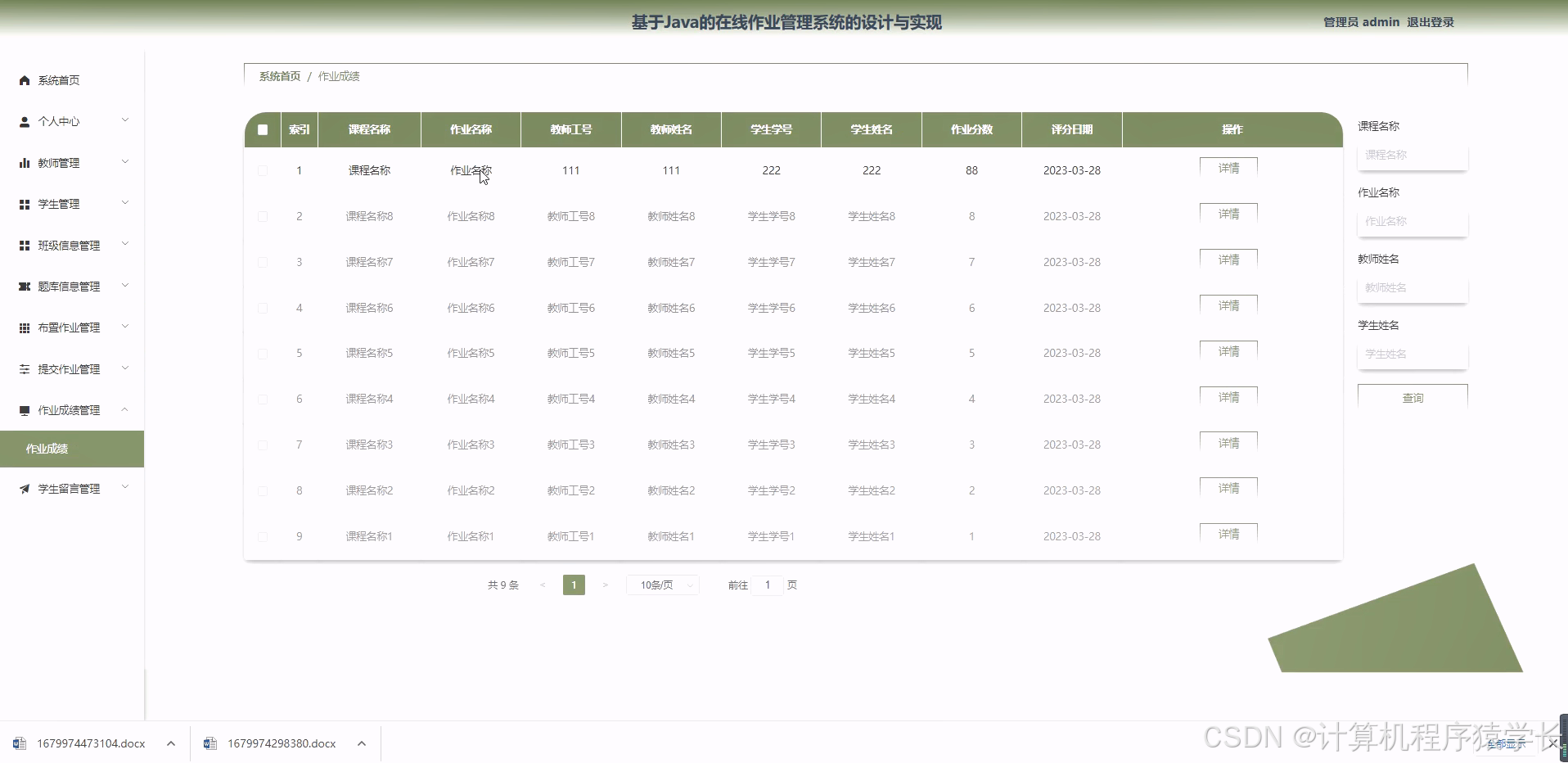1568x763 pixels.
Task: Click the 查询 search button
Action: click(x=1413, y=397)
